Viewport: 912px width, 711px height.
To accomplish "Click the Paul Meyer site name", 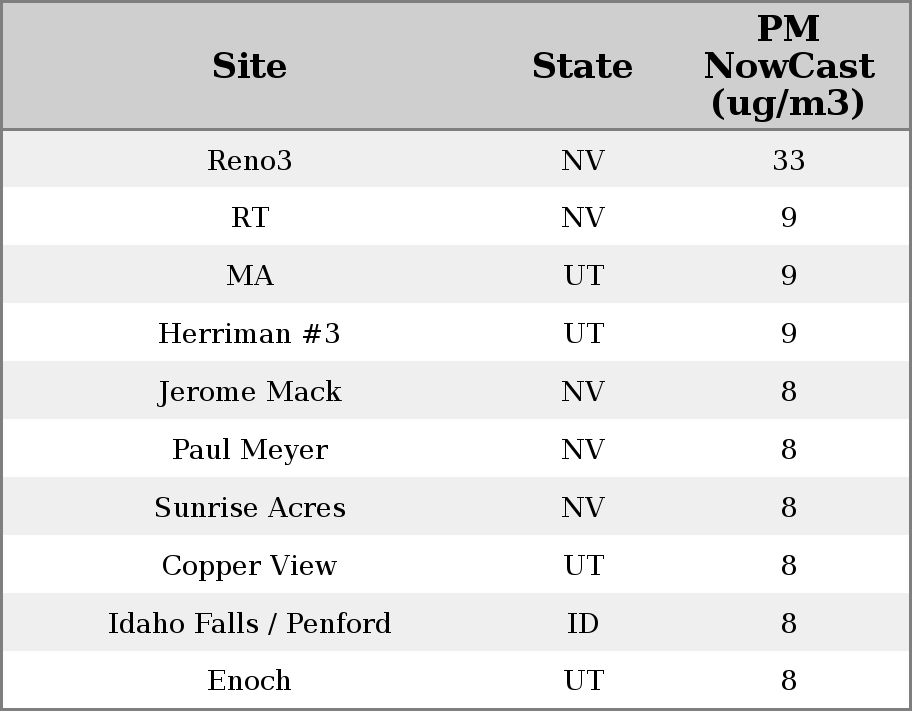I will coord(249,449).
